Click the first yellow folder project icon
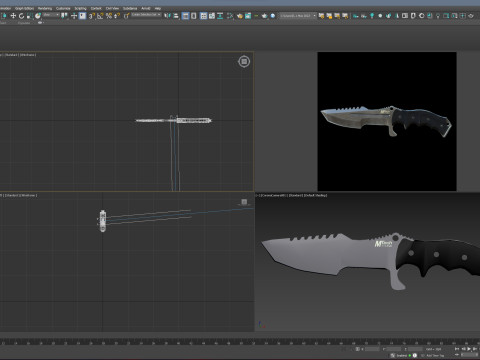Screen dimensions: 480x360 (x=321, y=16)
